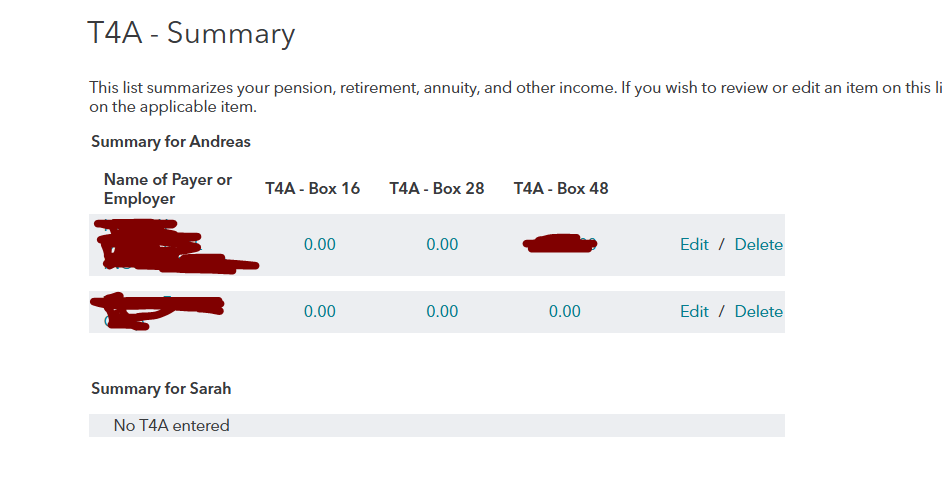Open Box 16 amount in second row
Image resolution: width=942 pixels, height=477 pixels.
click(320, 311)
